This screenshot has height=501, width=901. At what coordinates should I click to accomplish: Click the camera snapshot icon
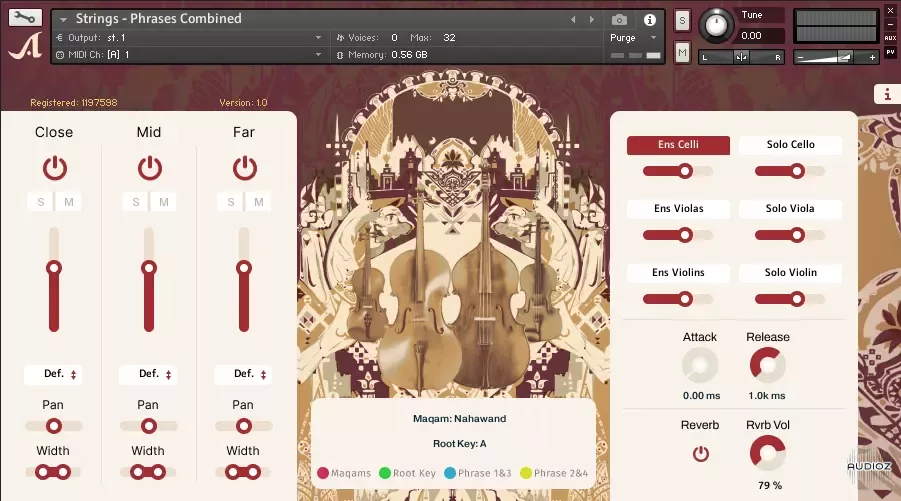[x=619, y=19]
